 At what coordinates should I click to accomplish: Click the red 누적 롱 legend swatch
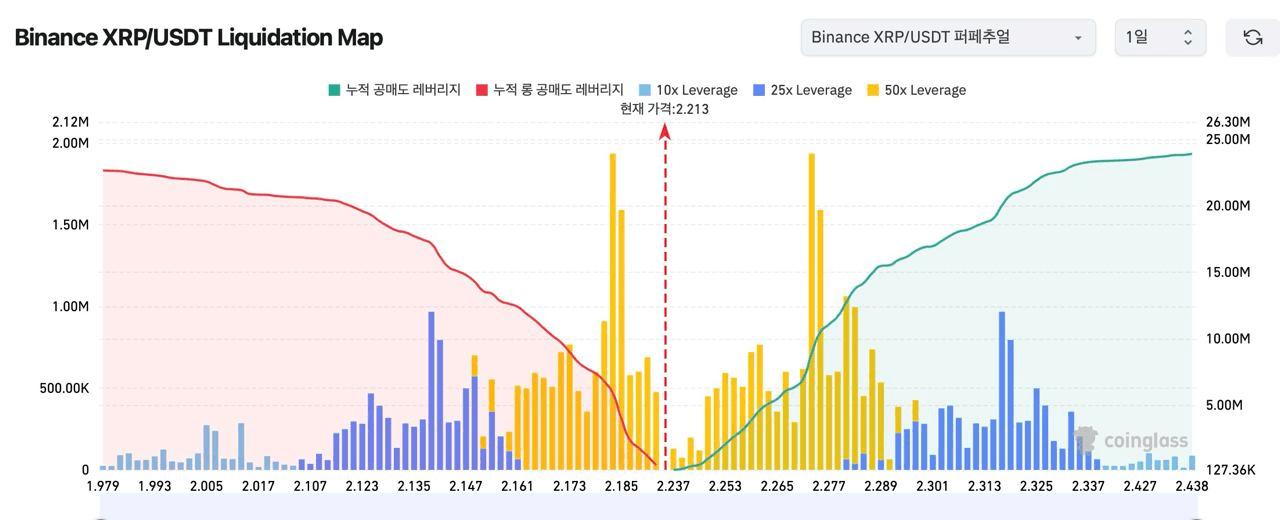click(482, 90)
